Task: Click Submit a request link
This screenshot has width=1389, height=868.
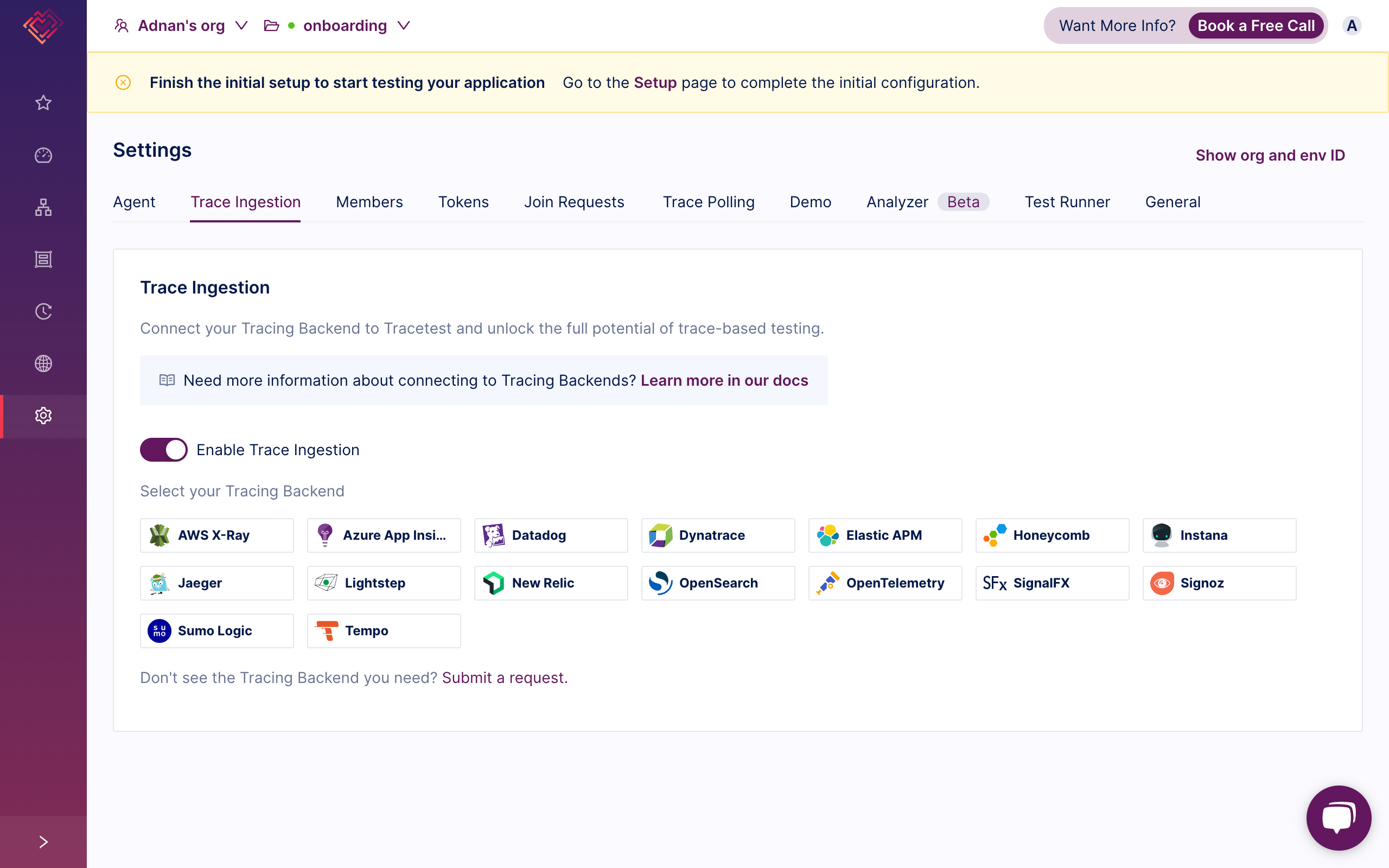Action: [505, 678]
